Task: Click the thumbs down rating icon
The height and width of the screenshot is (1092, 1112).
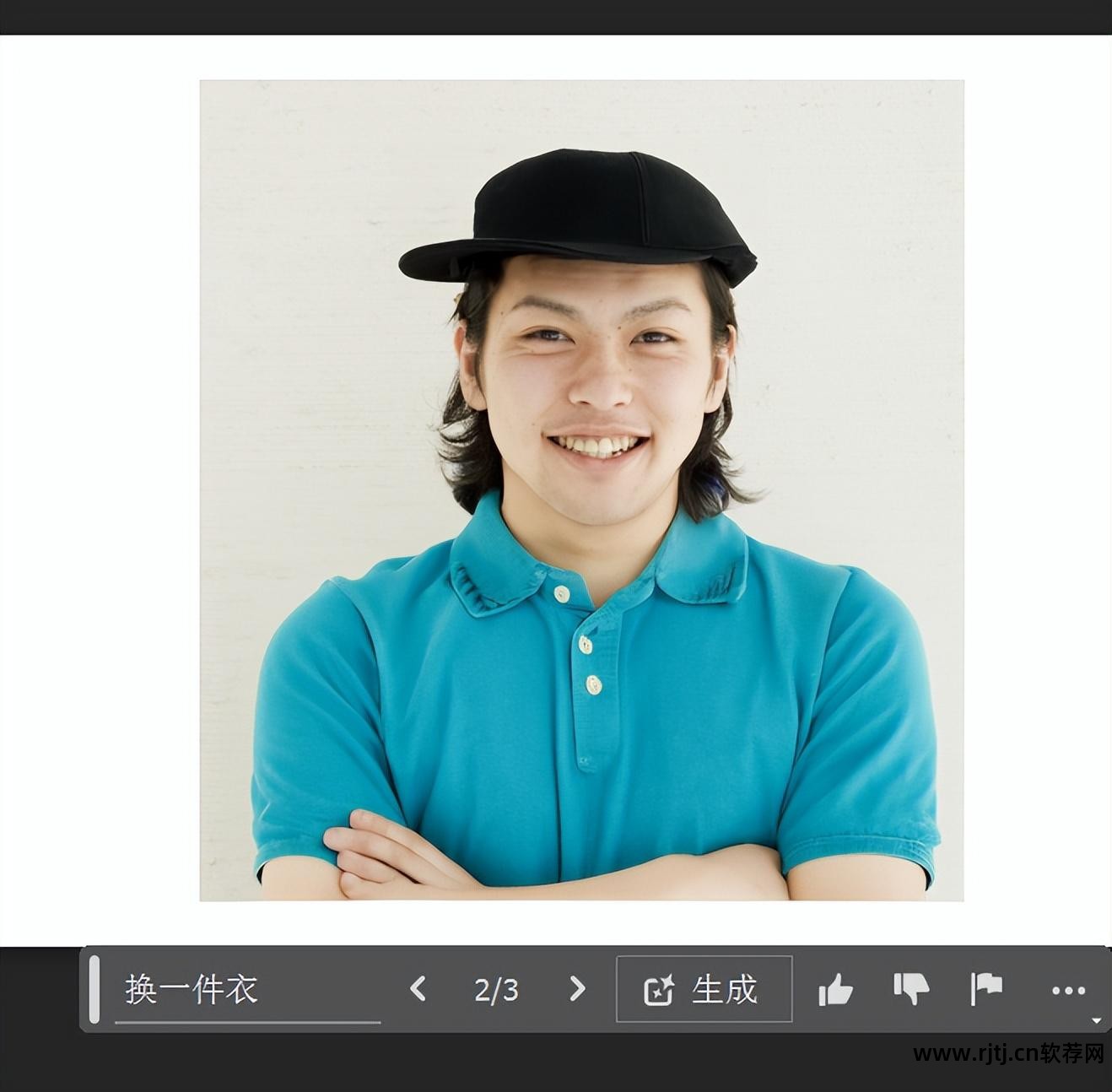Action: click(911, 989)
